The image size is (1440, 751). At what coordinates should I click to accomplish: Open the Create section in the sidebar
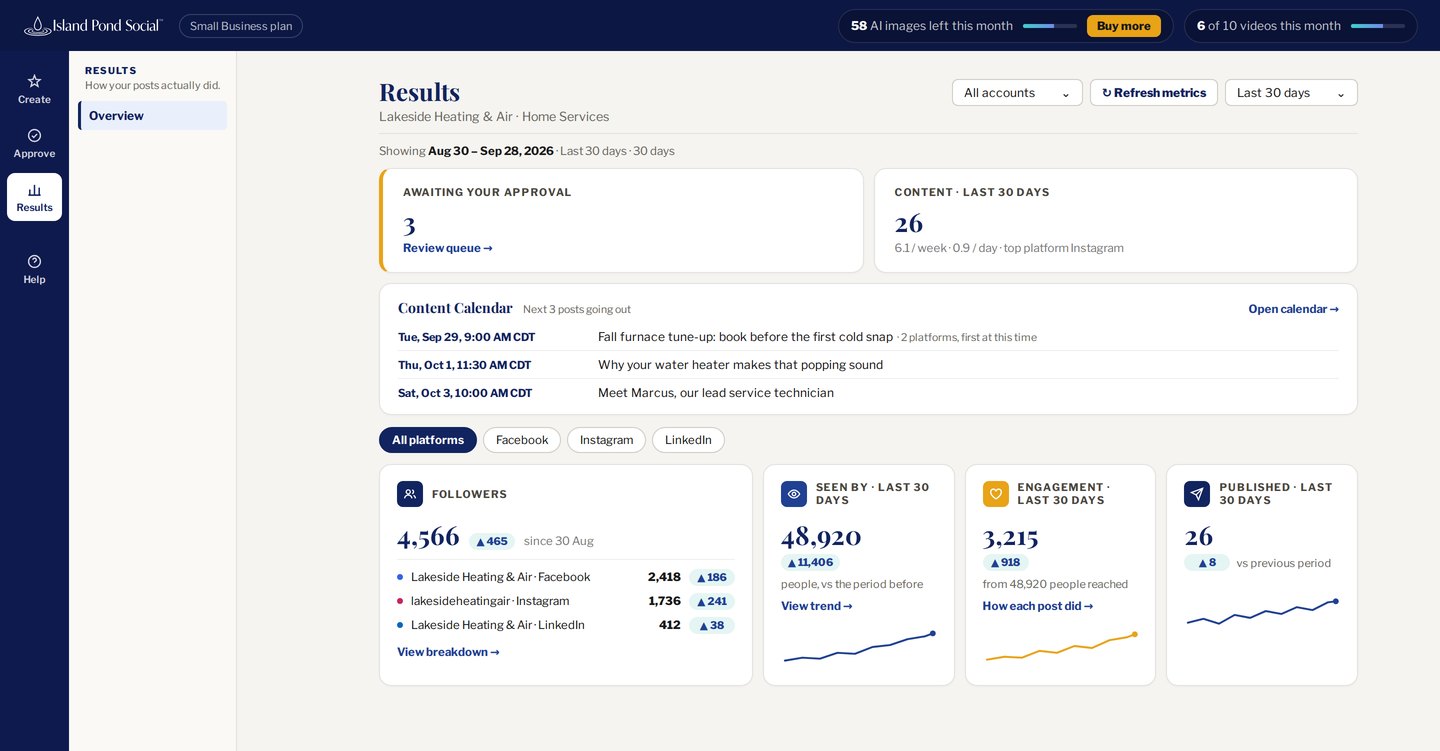click(x=34, y=89)
